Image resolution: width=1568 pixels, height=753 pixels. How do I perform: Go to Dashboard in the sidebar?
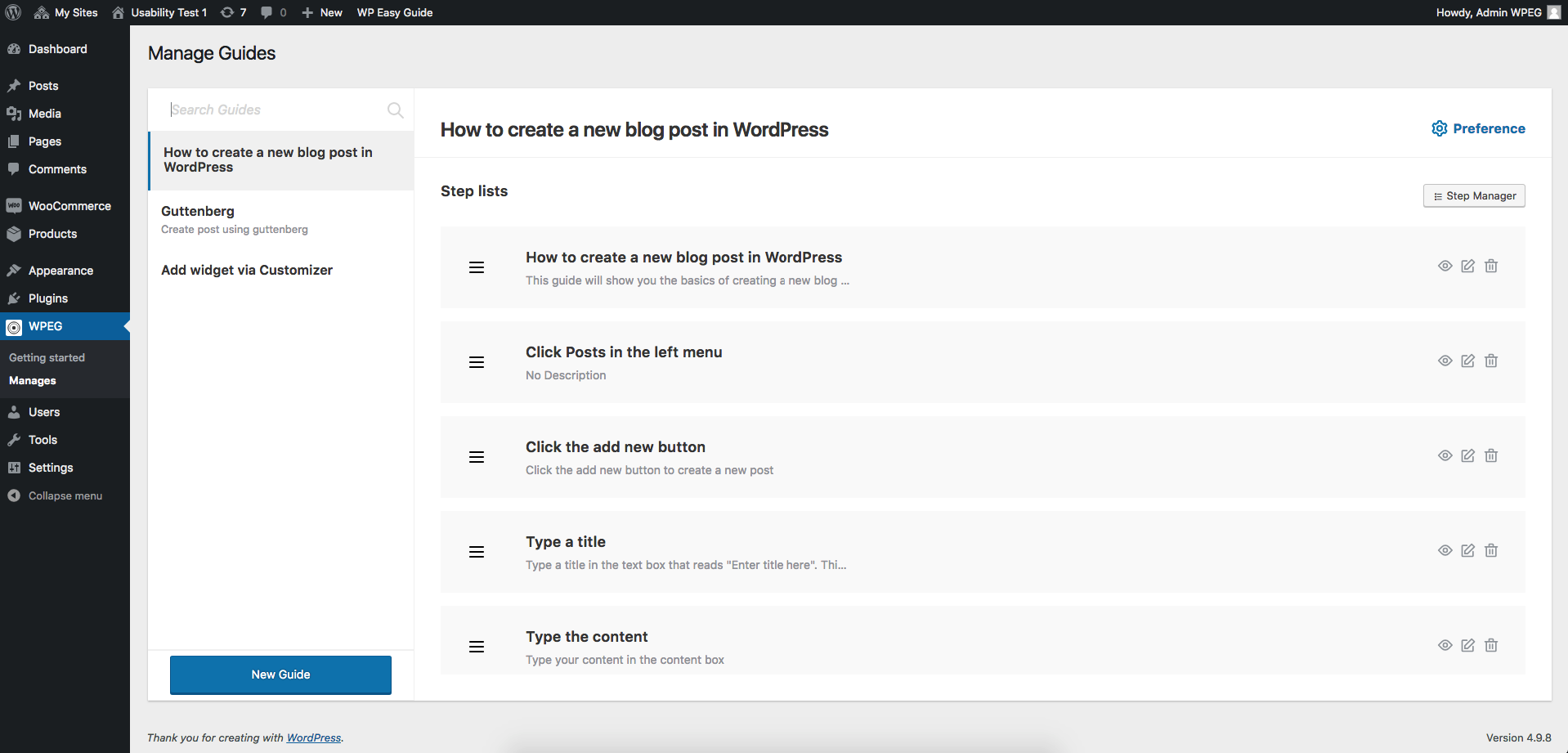pyautogui.click(x=65, y=49)
